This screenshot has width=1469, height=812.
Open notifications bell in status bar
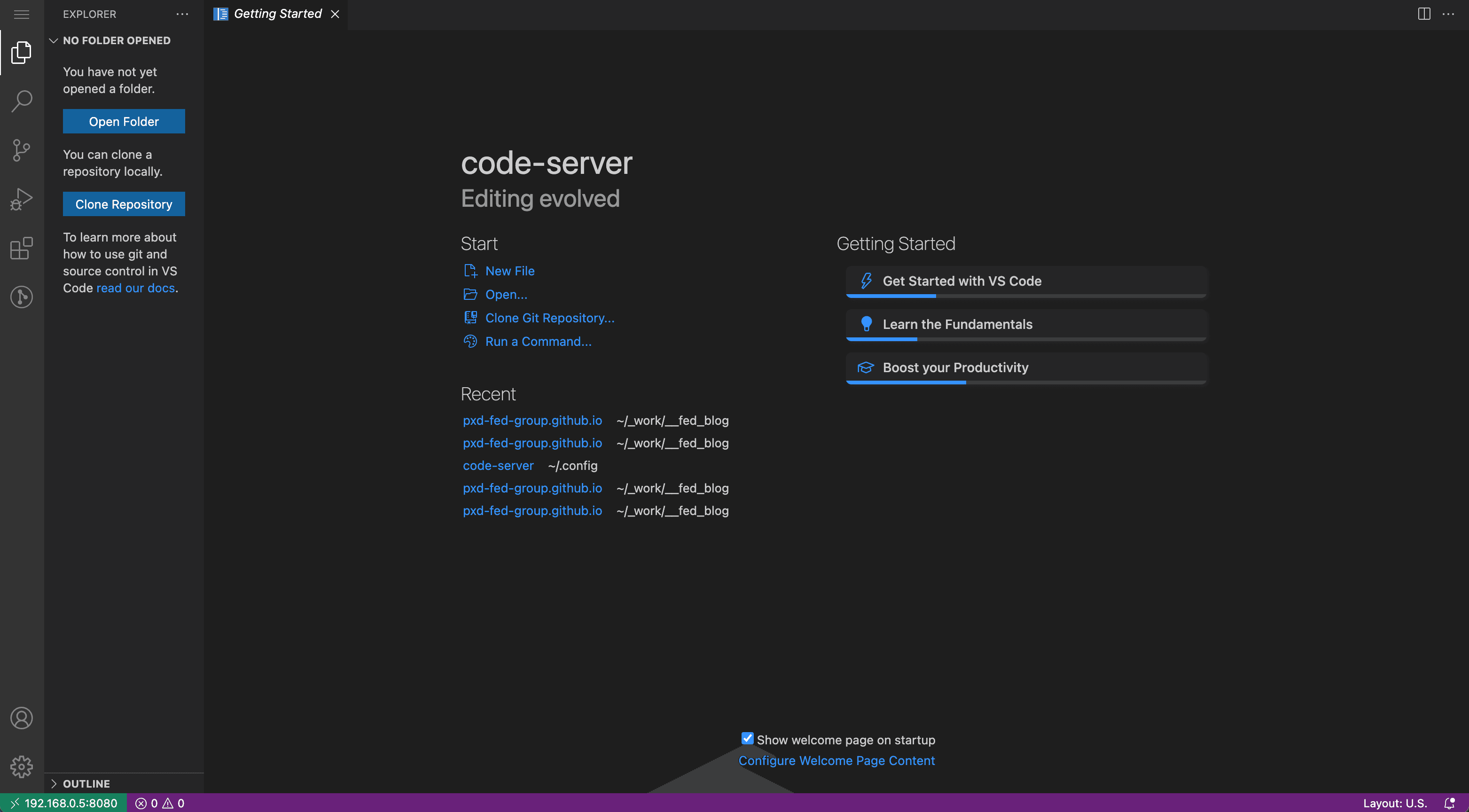(1450, 803)
